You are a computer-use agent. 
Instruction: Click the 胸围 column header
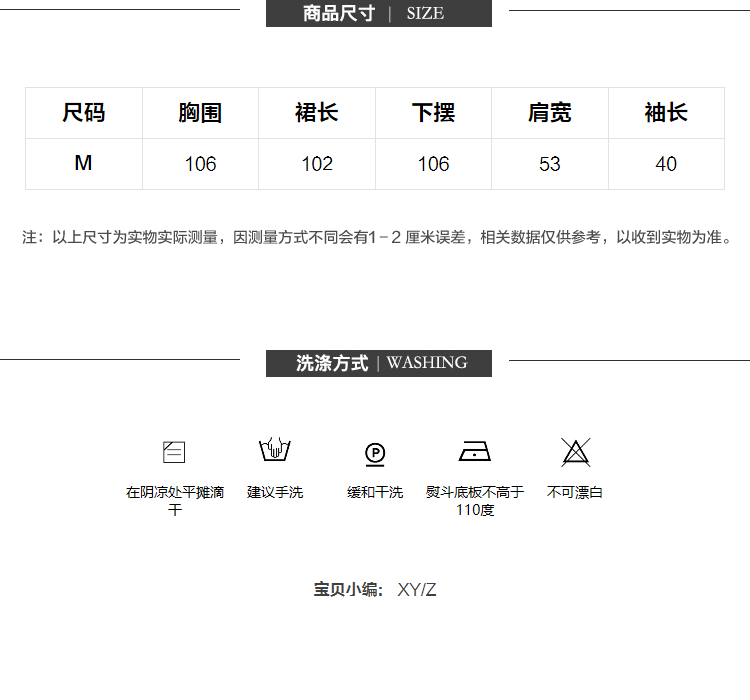[200, 113]
